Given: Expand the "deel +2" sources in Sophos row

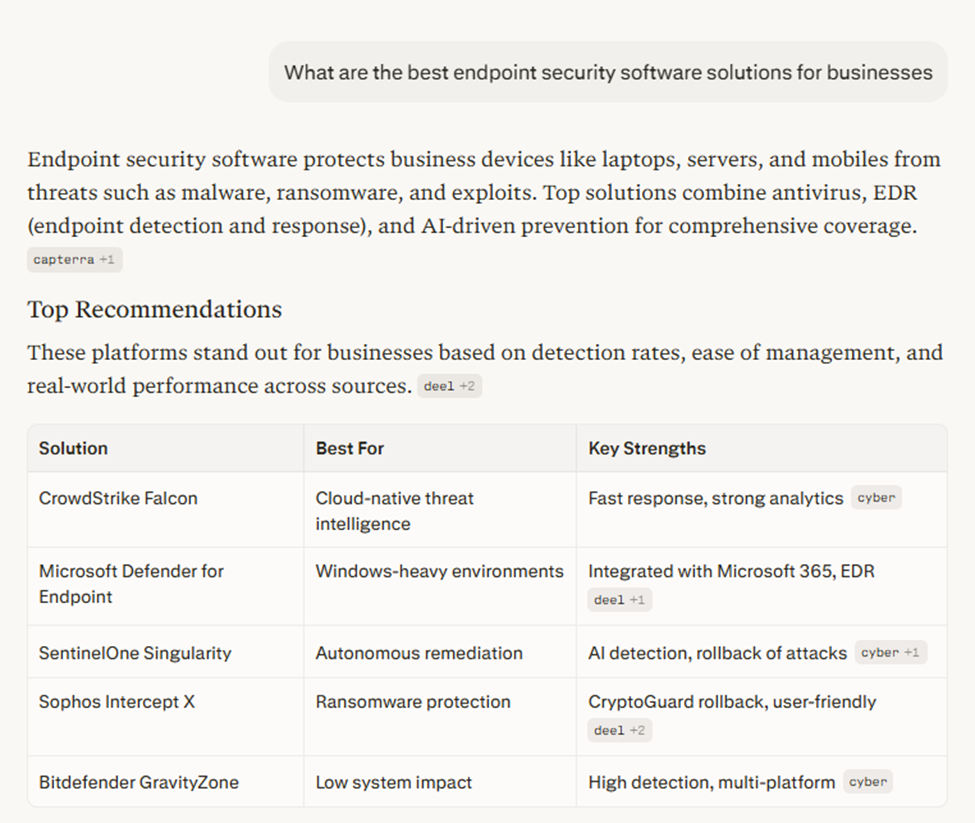Looking at the screenshot, I should click(x=621, y=730).
